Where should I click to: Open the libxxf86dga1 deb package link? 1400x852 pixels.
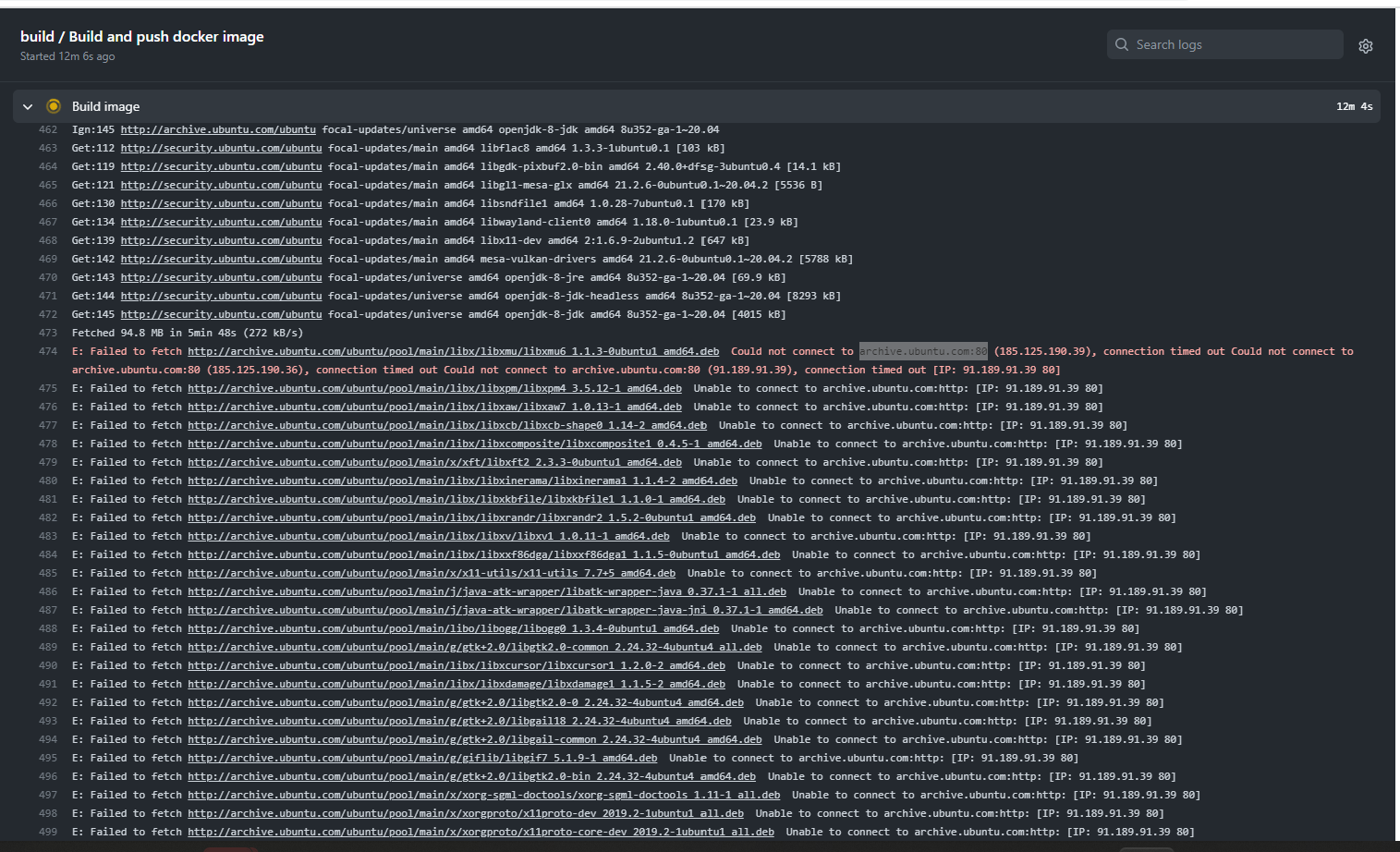(483, 554)
